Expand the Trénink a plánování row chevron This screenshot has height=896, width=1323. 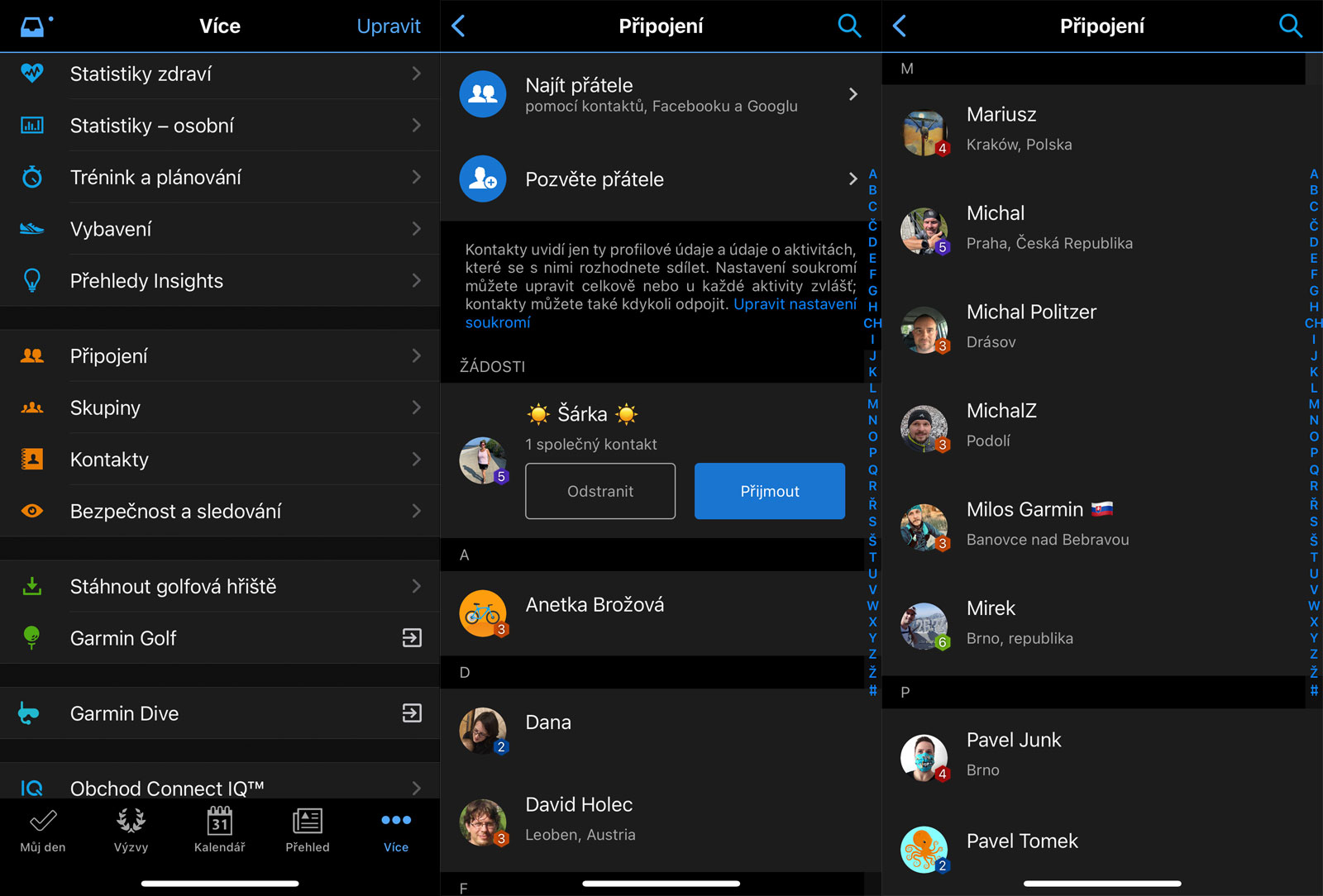pos(416,177)
